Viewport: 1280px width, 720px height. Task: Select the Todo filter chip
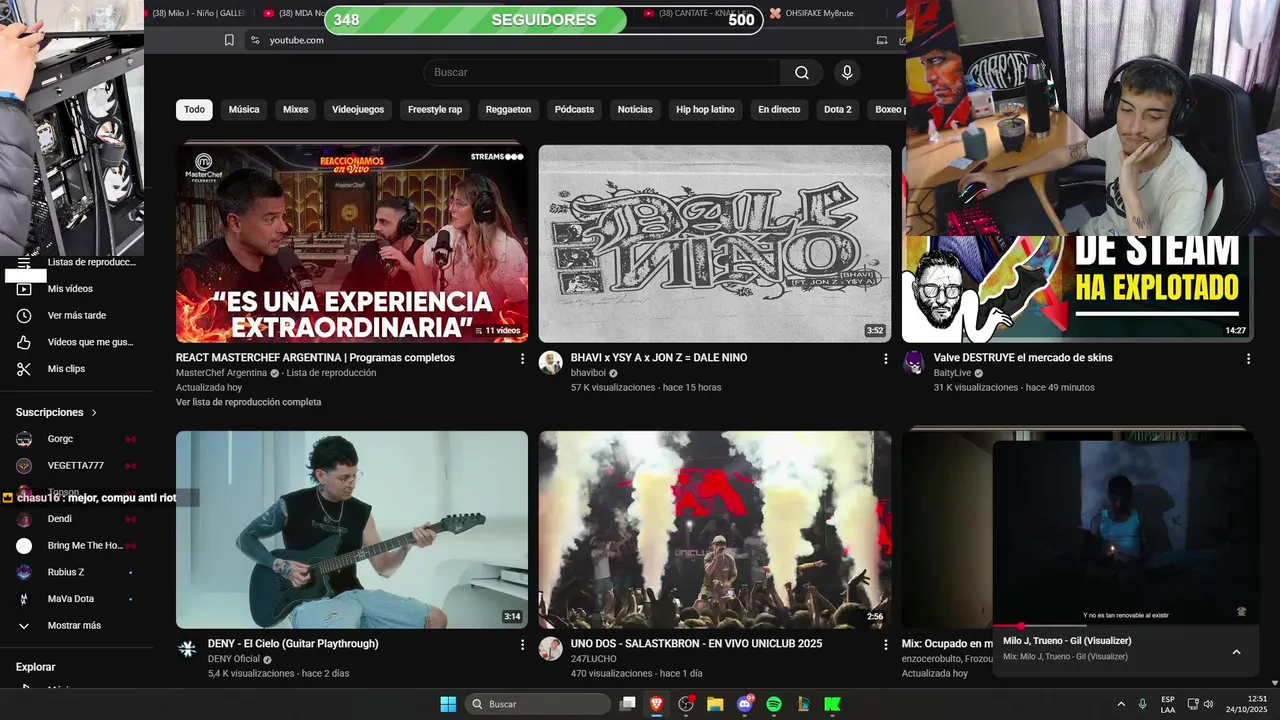194,110
